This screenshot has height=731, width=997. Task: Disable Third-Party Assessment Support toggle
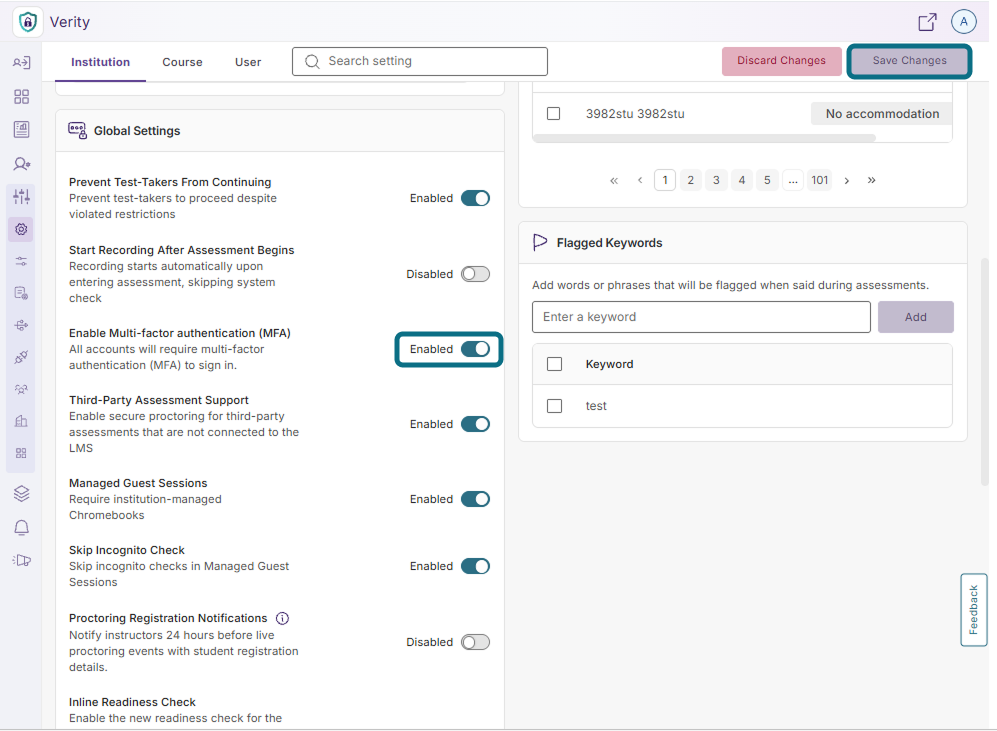coord(475,424)
